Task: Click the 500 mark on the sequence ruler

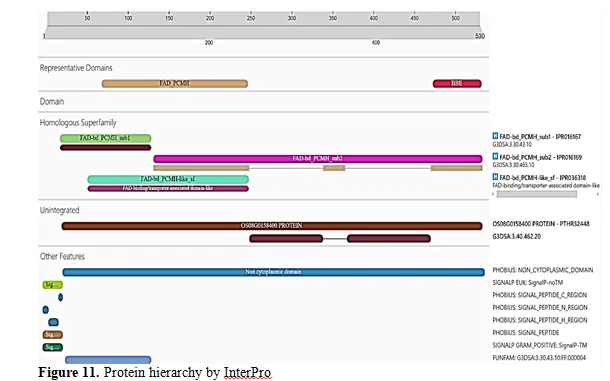Action: pyautogui.click(x=456, y=18)
